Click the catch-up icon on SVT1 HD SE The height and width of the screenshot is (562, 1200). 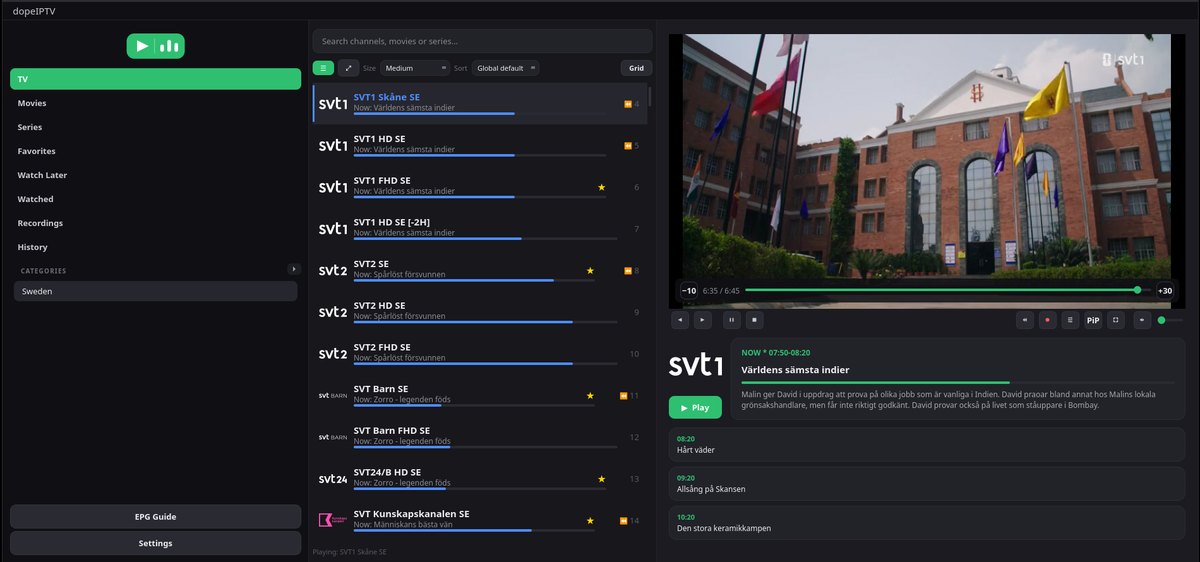click(628, 146)
